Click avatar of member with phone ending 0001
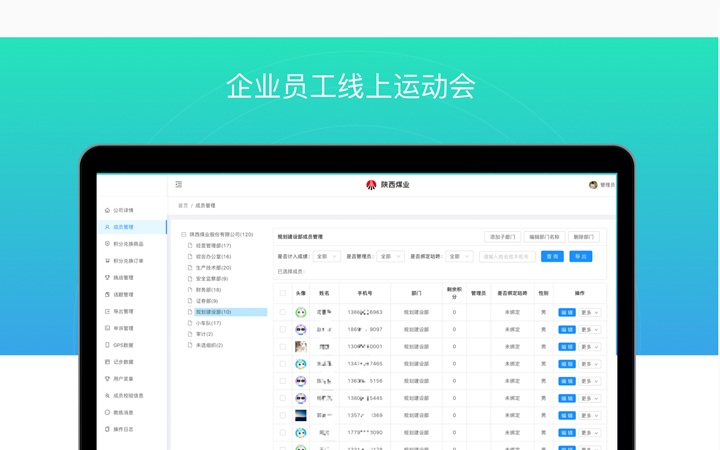This screenshot has width=720, height=450. pos(301,347)
